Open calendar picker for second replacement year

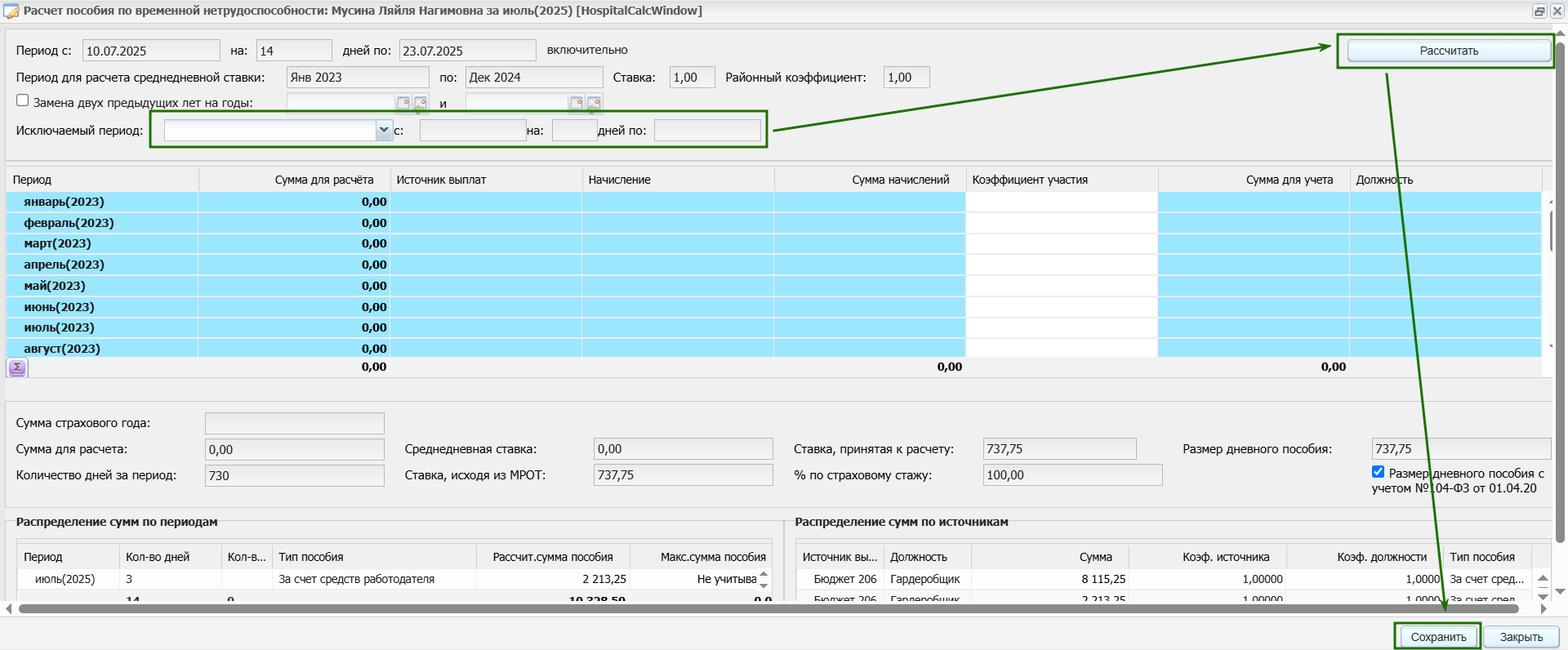577,103
